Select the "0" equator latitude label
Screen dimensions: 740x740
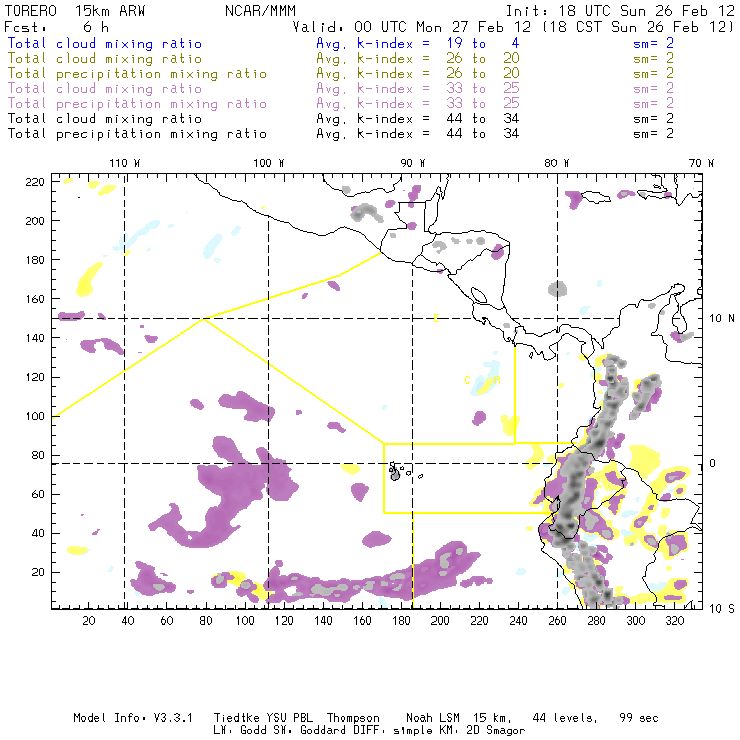[713, 463]
